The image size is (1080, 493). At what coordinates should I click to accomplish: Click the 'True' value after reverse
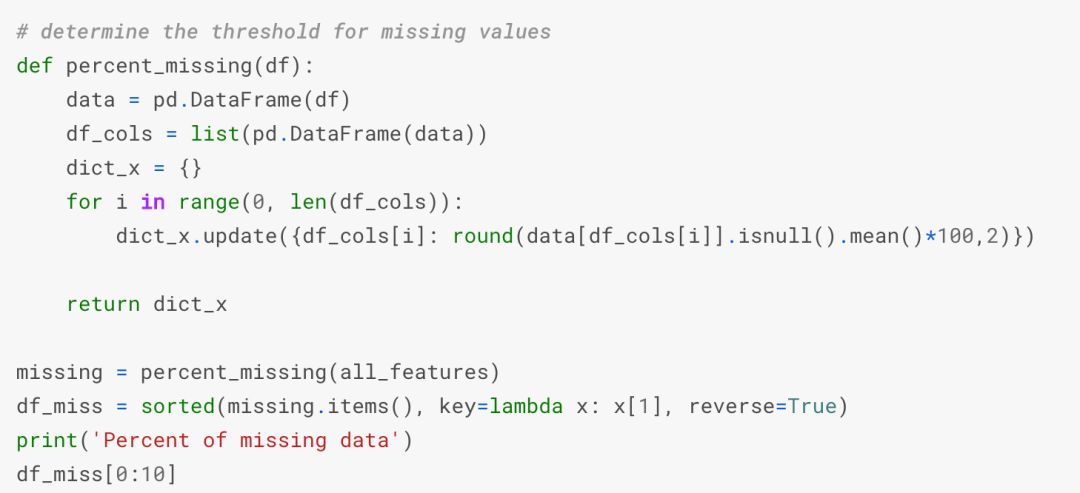811,407
